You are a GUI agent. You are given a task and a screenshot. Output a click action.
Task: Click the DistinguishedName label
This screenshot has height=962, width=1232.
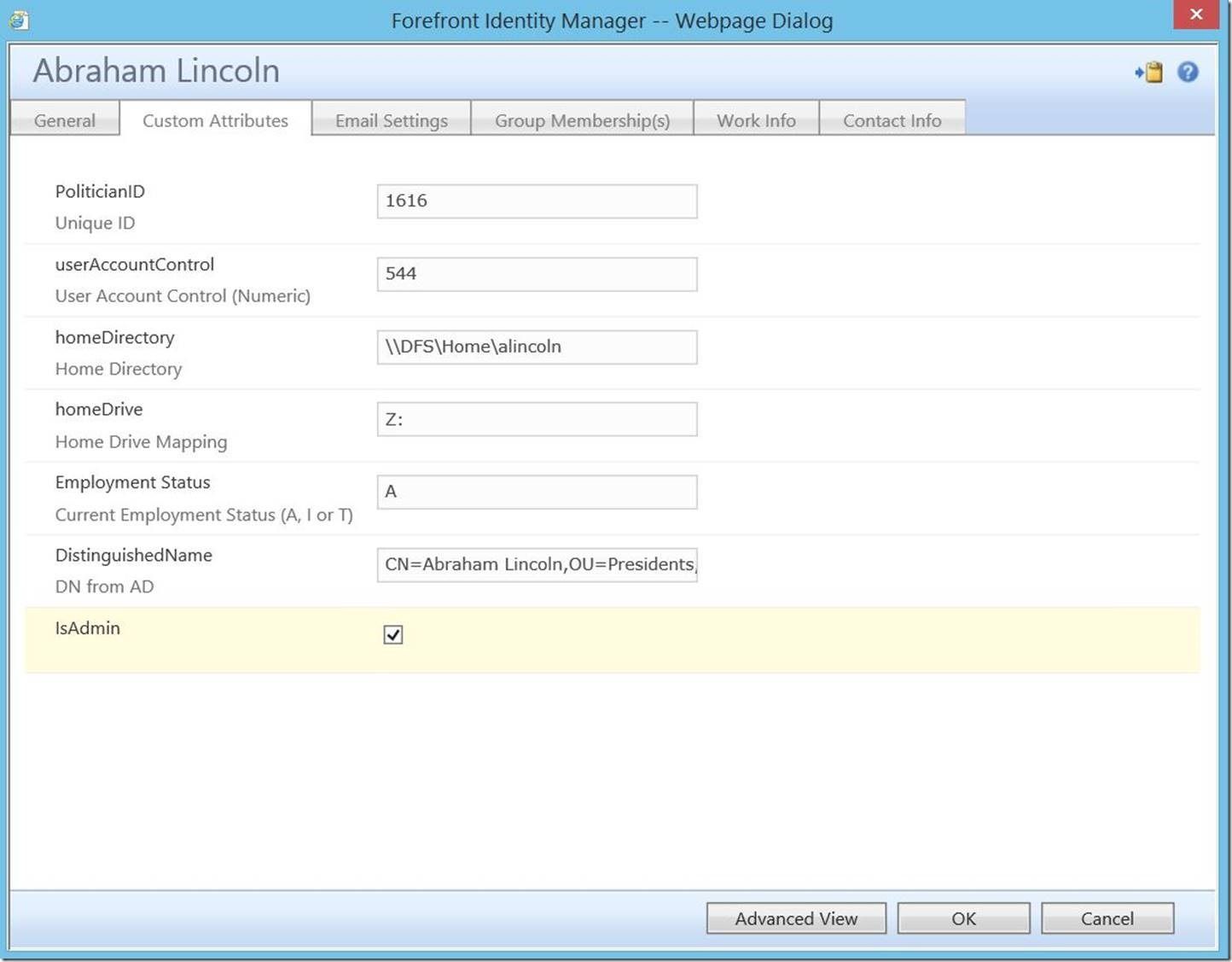tap(134, 555)
